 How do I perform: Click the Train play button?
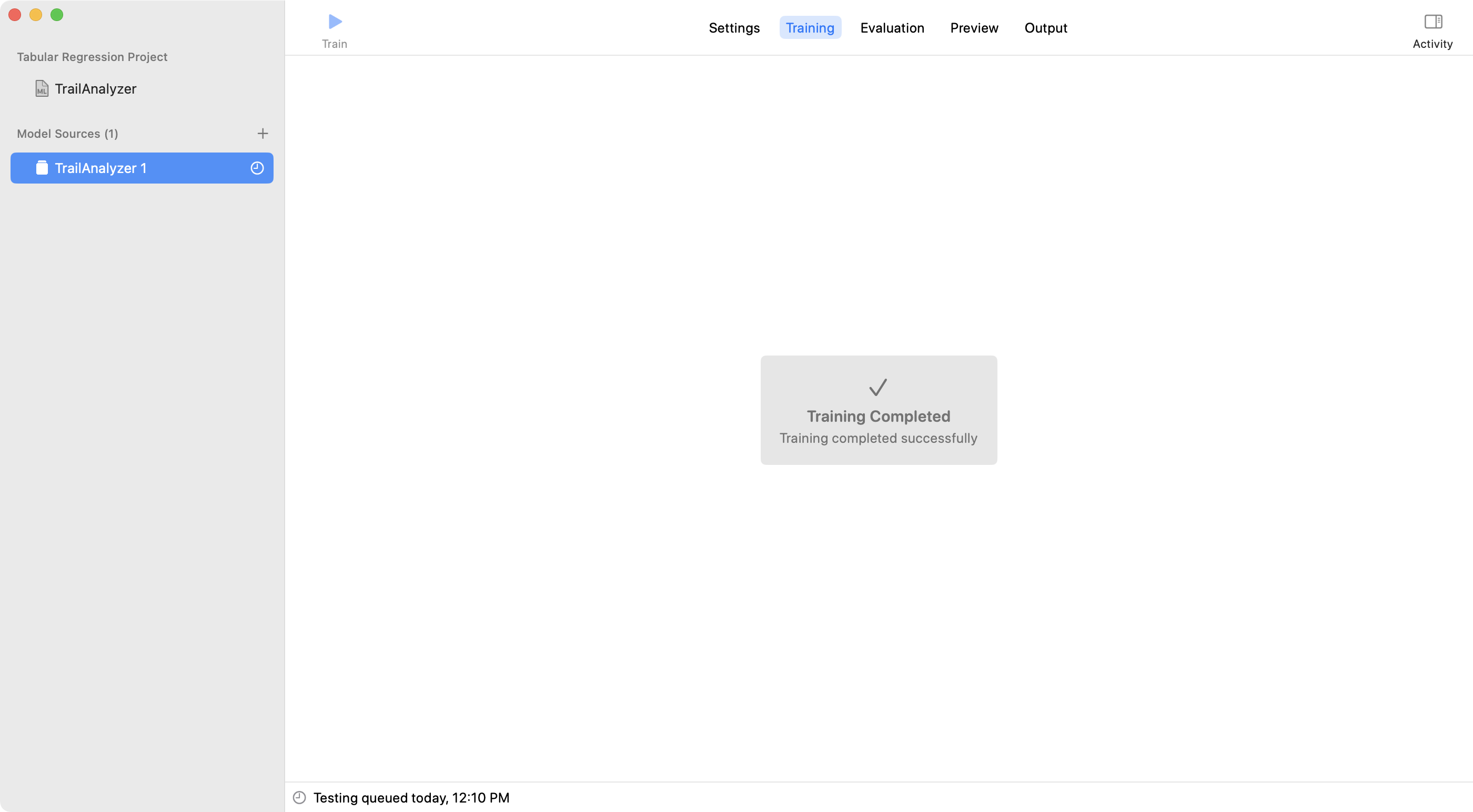coord(335,22)
